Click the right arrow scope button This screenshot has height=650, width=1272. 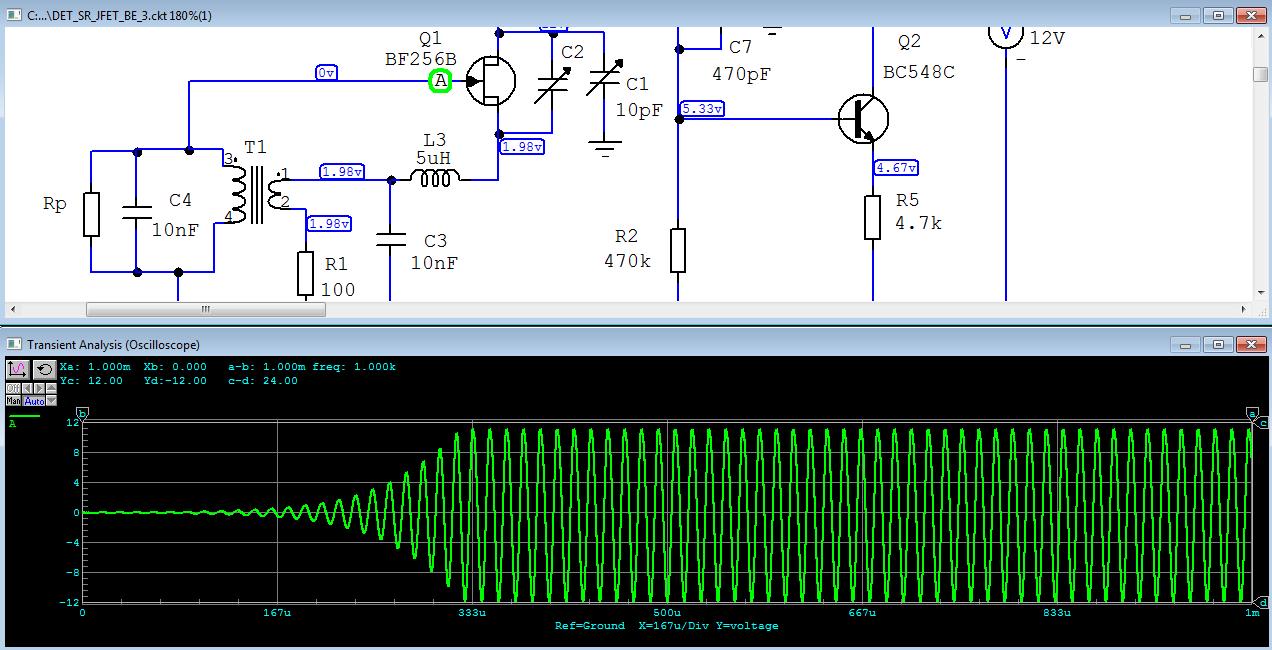pos(39,388)
